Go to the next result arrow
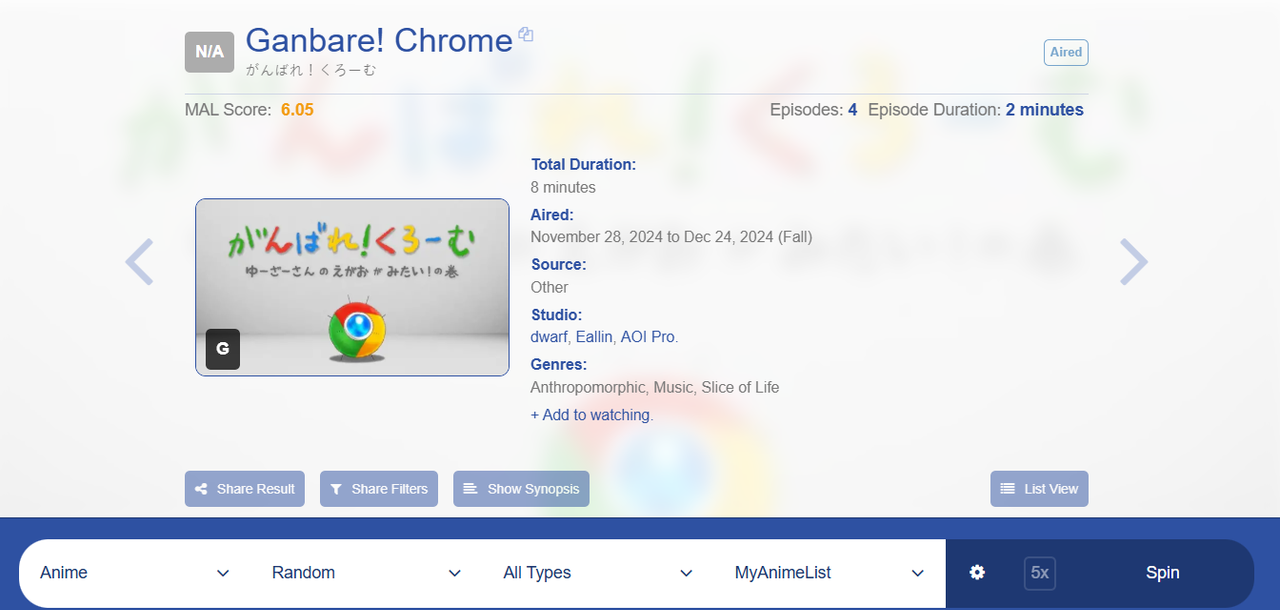 point(1133,262)
